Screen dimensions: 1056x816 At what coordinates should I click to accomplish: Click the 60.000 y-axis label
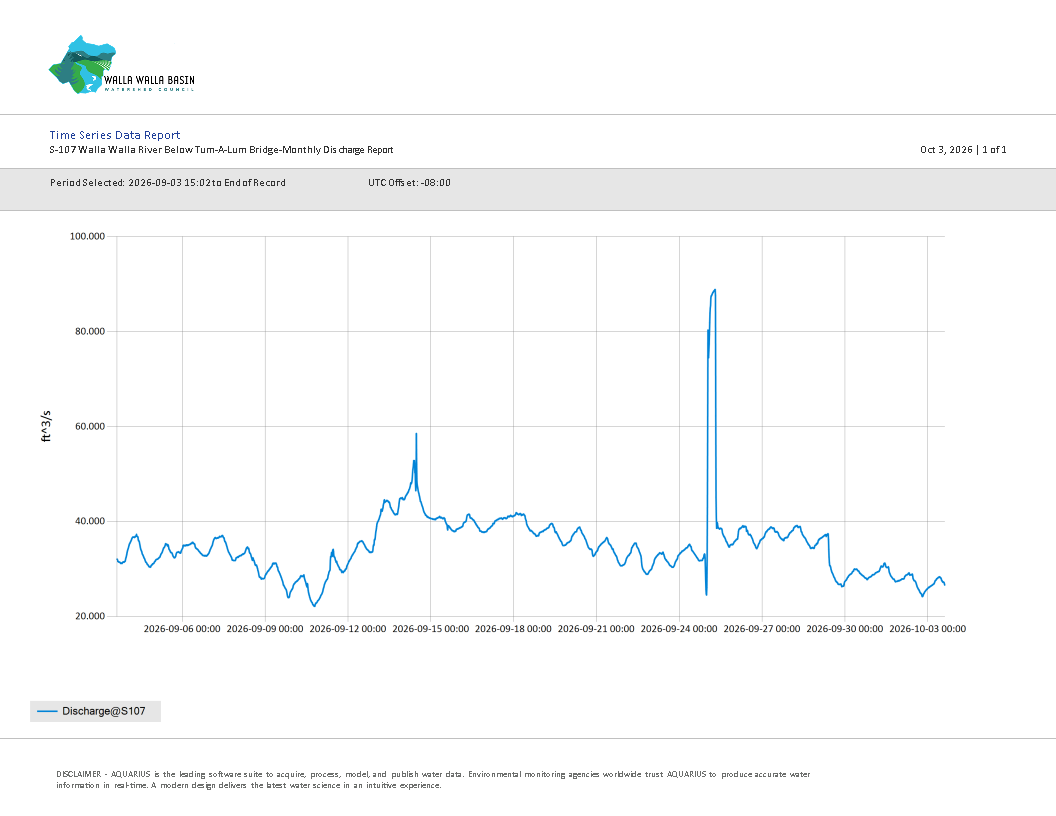(90, 426)
